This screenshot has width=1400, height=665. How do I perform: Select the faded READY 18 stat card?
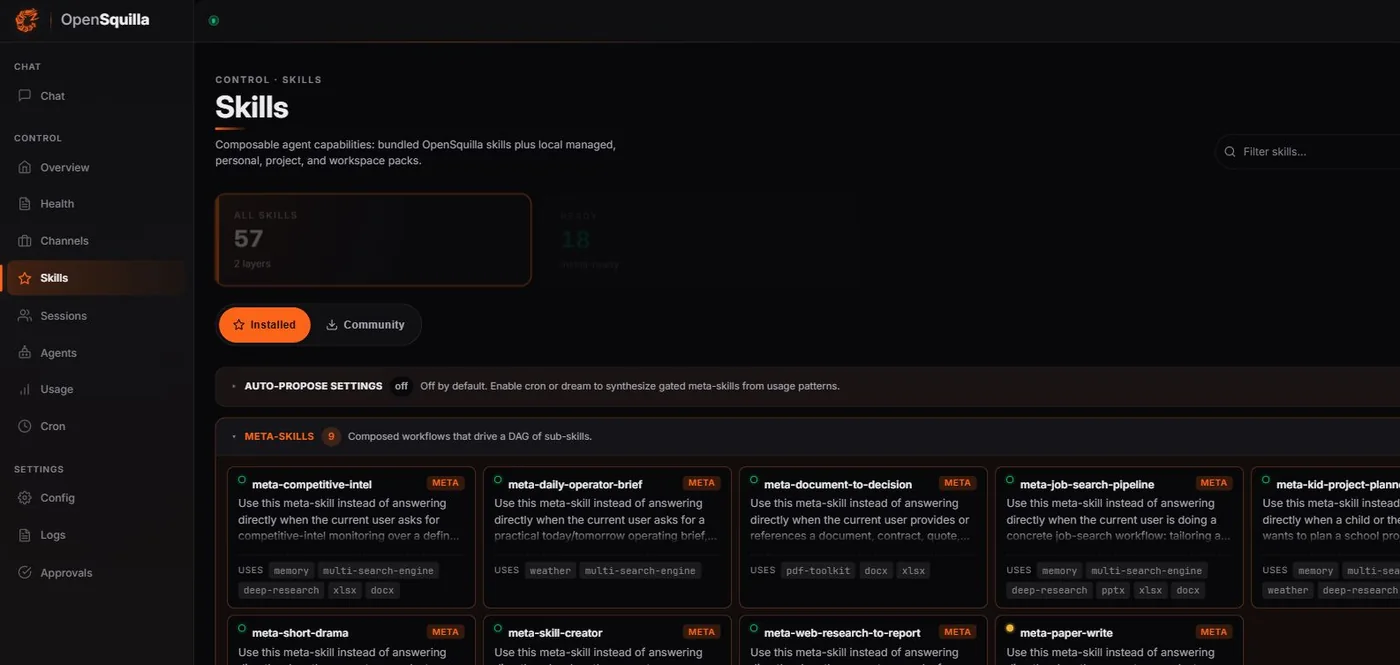[x=700, y=240]
